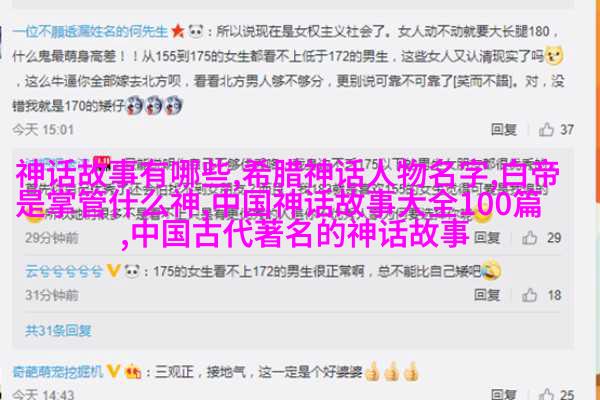Viewport: 600px width, 400px height.
Task: Reply to the comment from 31分钟前
Action: pos(487,295)
